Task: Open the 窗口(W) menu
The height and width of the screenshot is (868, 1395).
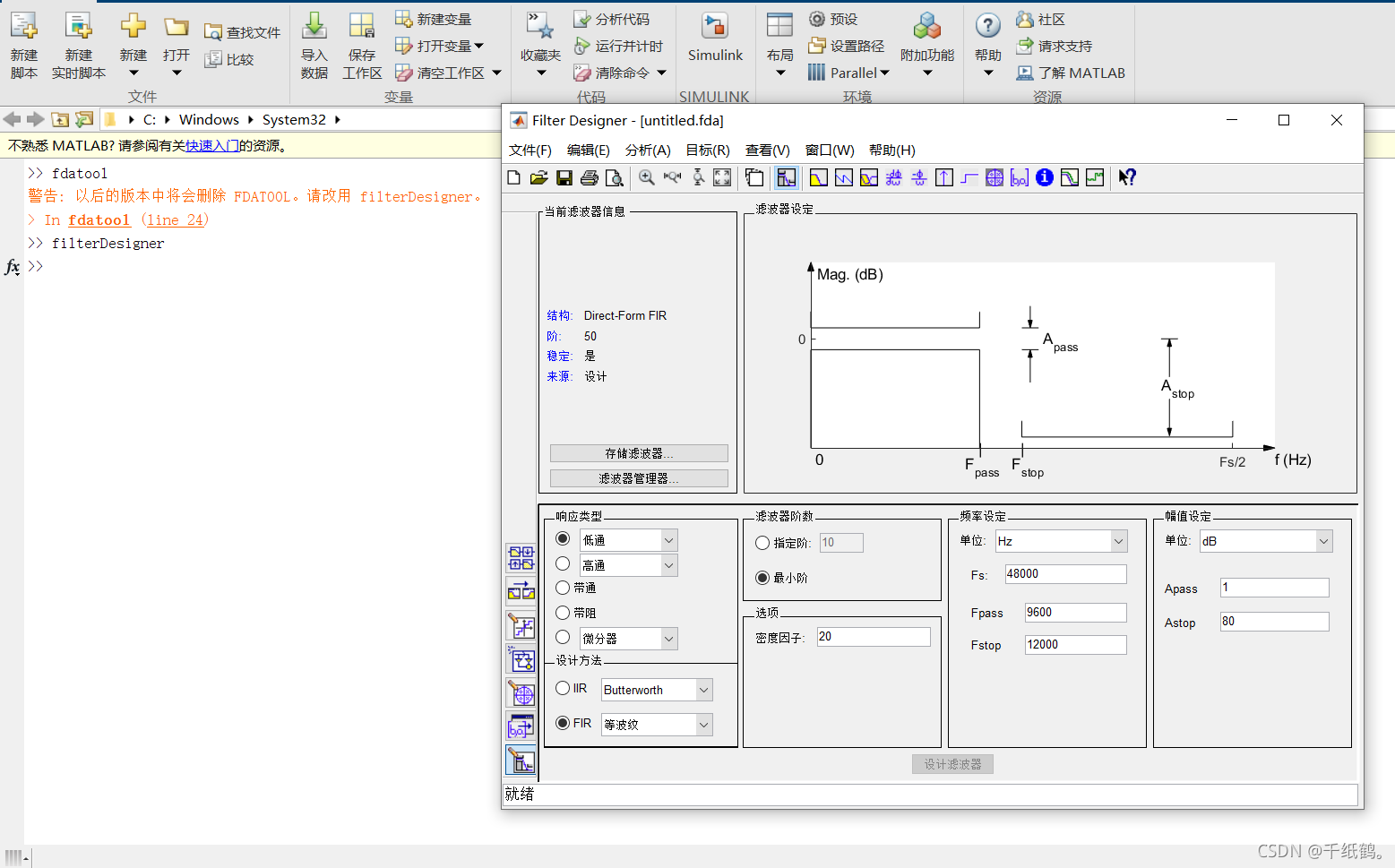Action: click(x=830, y=150)
